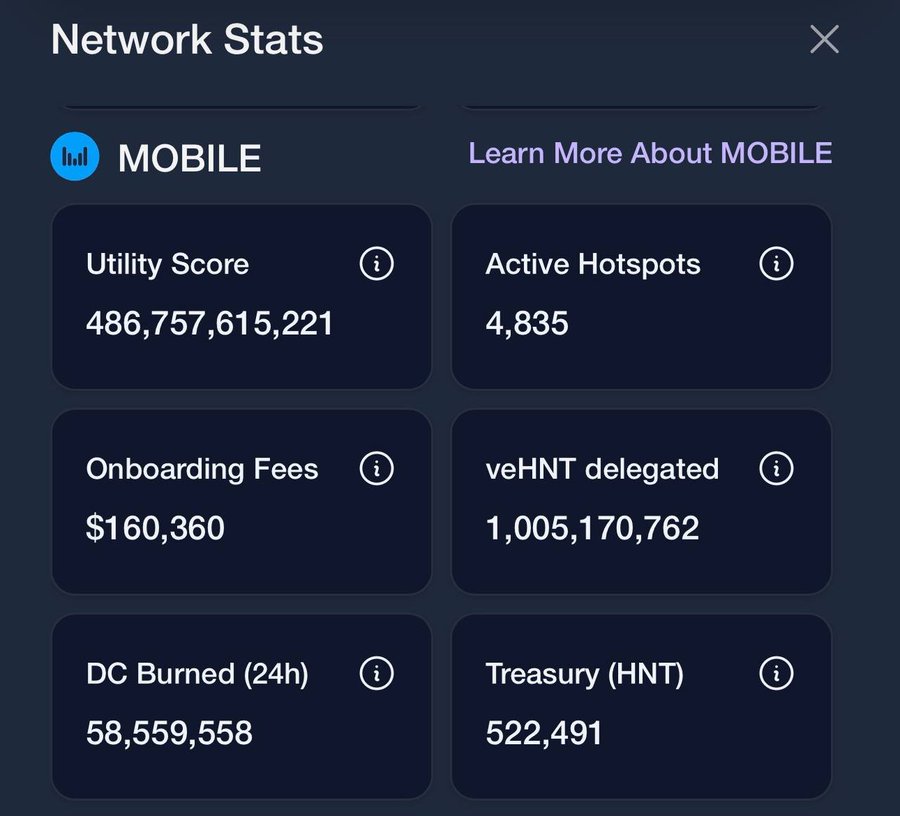The width and height of the screenshot is (900, 816).
Task: Select the veHNT delegated value 1,005,170,762
Action: [592, 528]
